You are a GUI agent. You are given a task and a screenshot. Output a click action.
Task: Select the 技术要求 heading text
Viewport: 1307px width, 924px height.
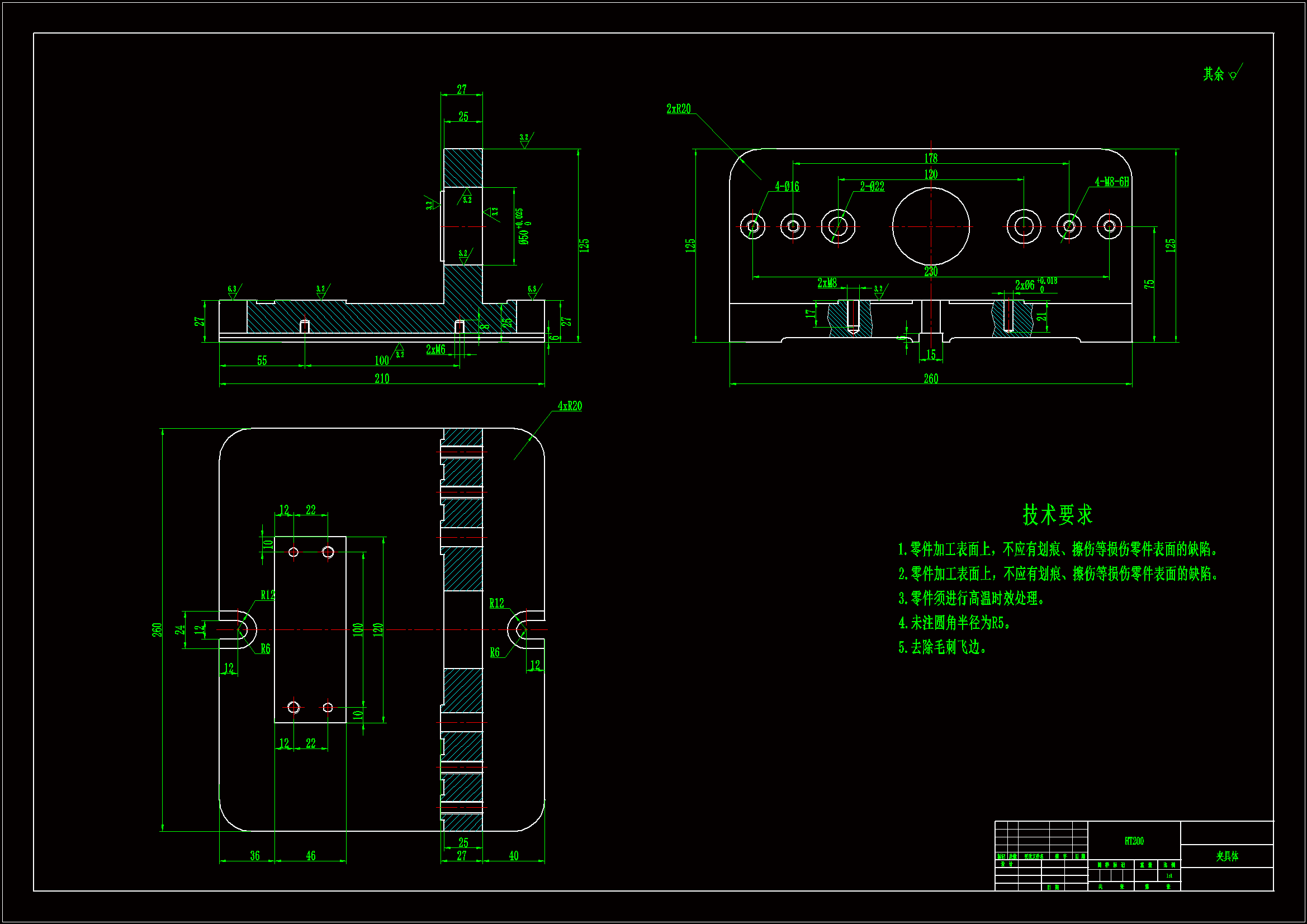tap(1057, 515)
